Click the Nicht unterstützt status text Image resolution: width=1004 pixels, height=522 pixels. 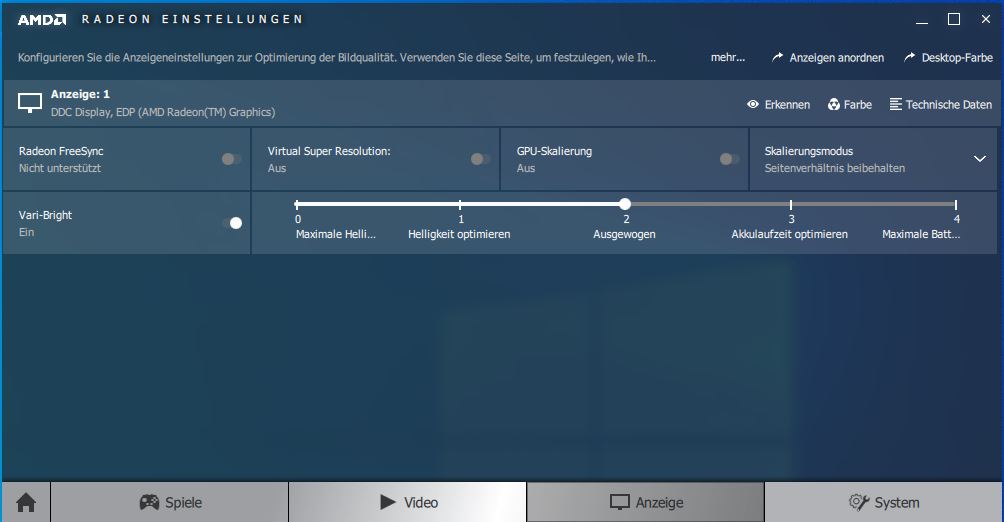[x=60, y=168]
